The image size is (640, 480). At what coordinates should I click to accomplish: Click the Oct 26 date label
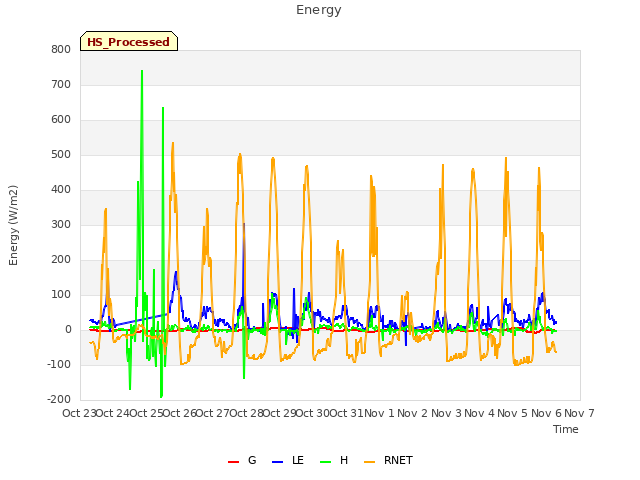click(180, 413)
